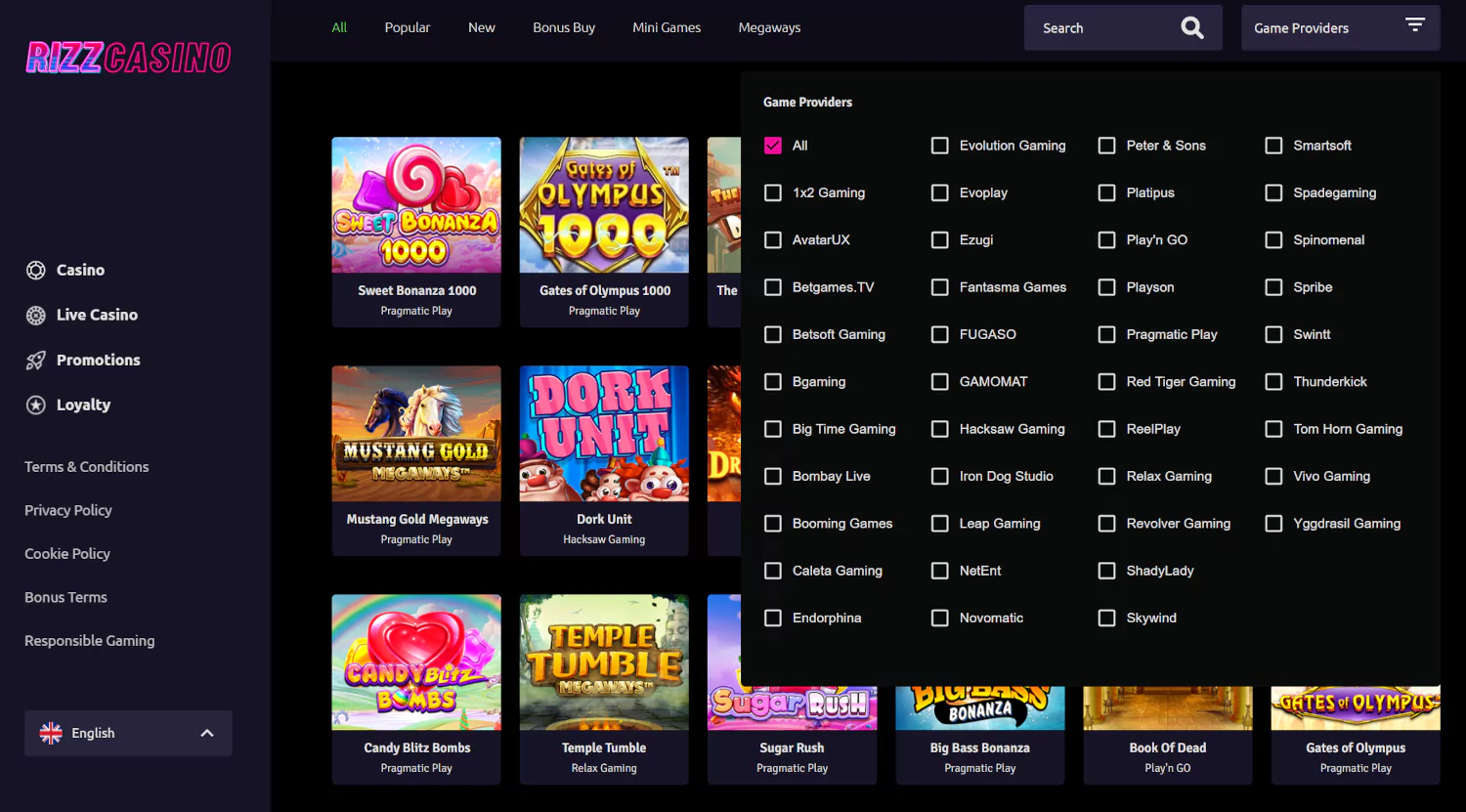Select the Megaways tab
This screenshot has height=812, width=1466.
tap(769, 27)
